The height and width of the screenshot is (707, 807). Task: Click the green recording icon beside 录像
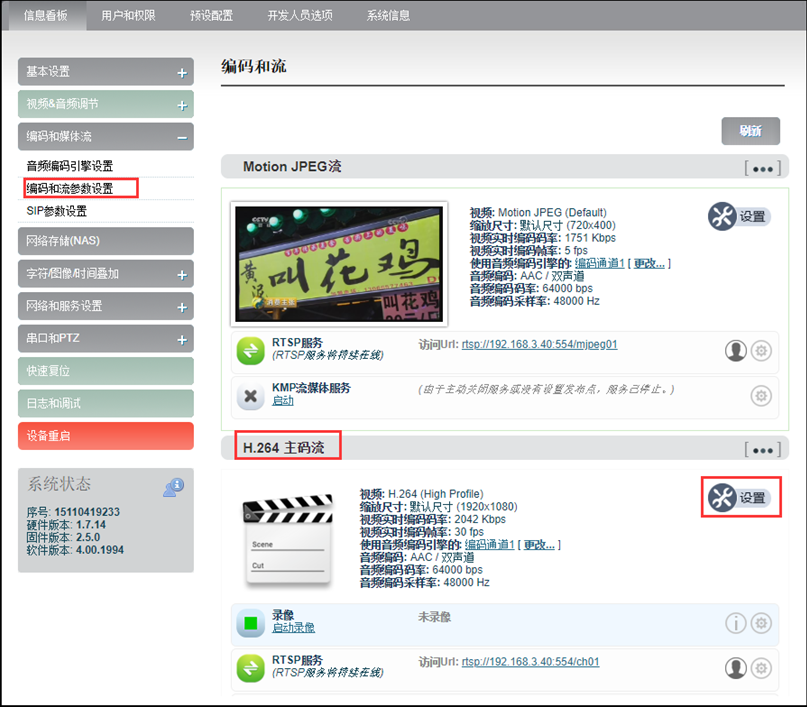click(250, 623)
